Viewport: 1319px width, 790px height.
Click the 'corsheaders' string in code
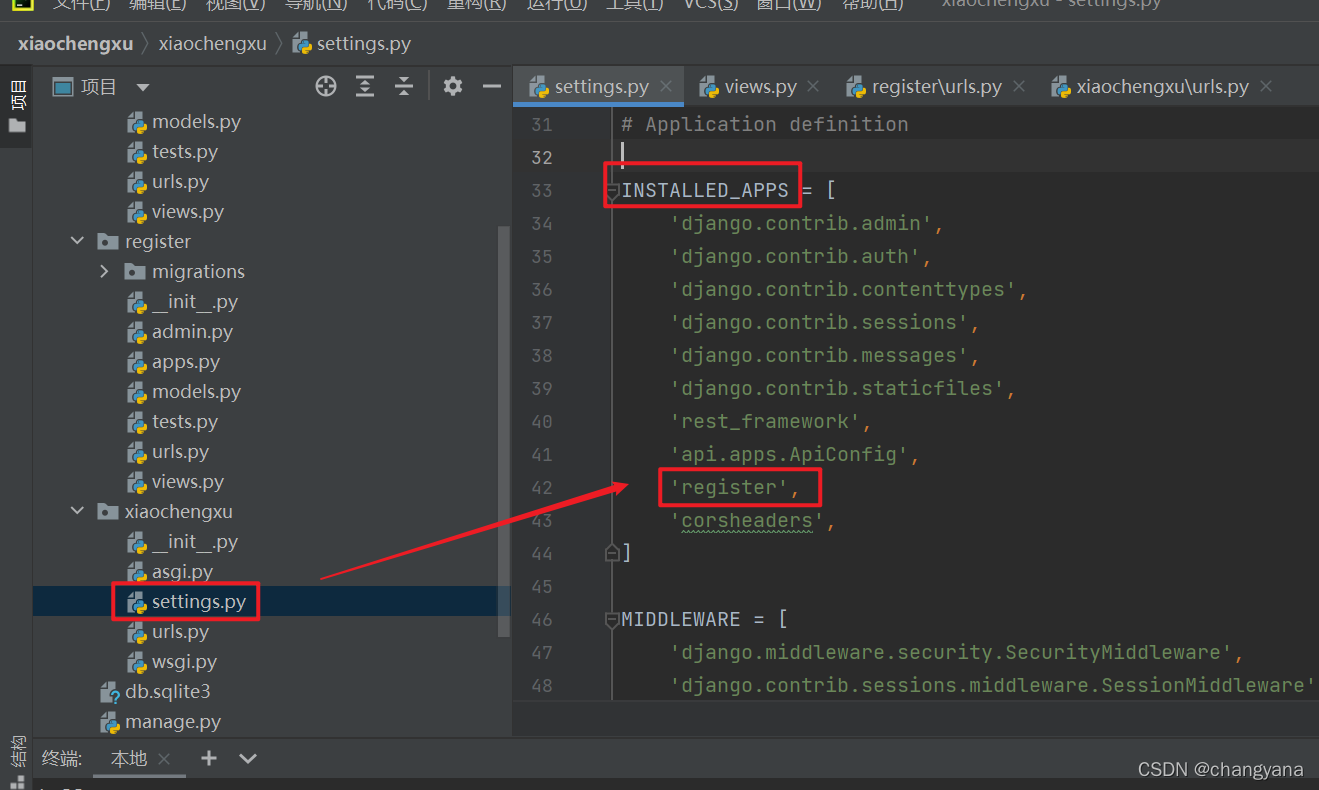tap(746, 520)
